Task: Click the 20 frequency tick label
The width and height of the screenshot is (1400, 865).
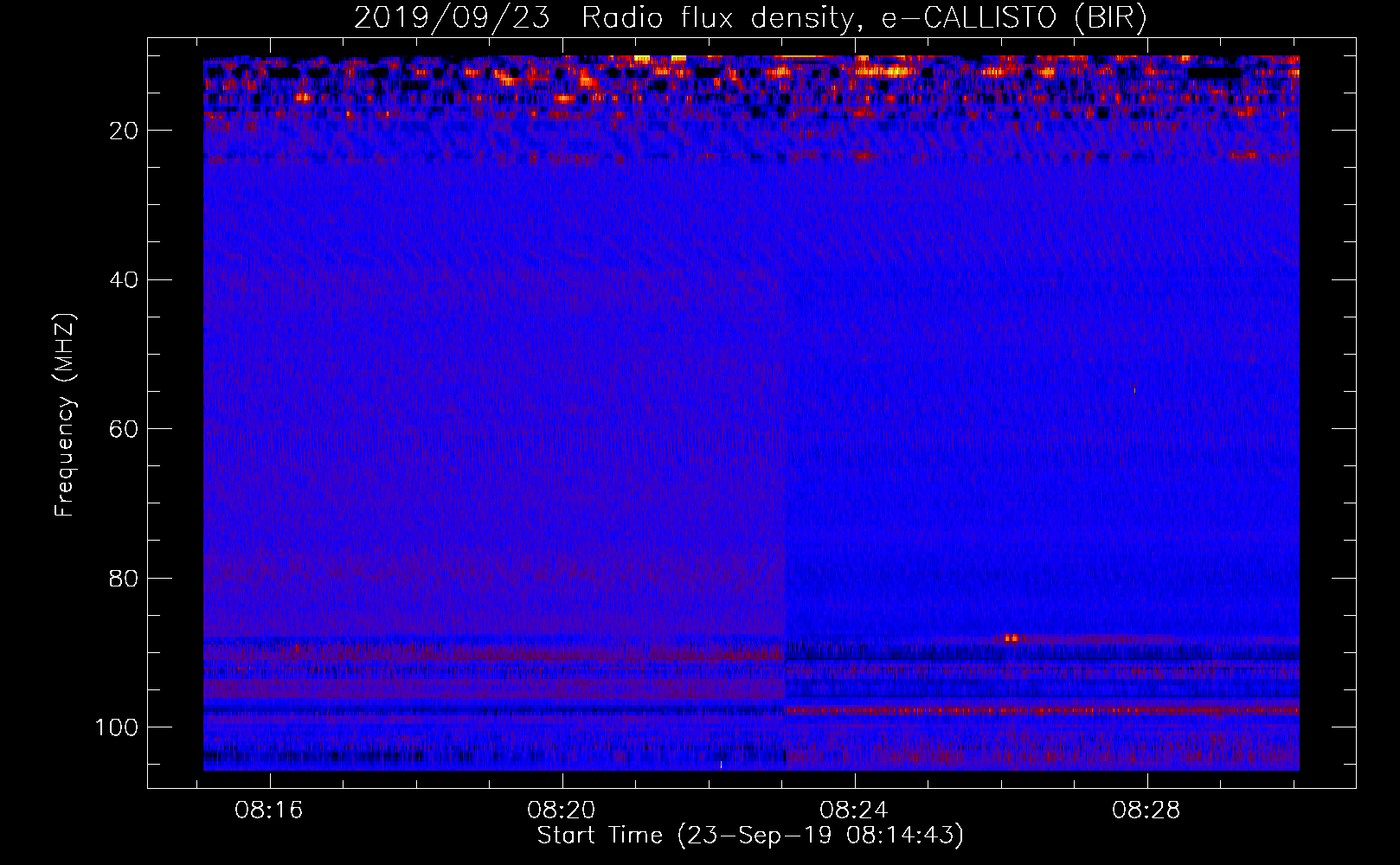Action: tap(124, 131)
